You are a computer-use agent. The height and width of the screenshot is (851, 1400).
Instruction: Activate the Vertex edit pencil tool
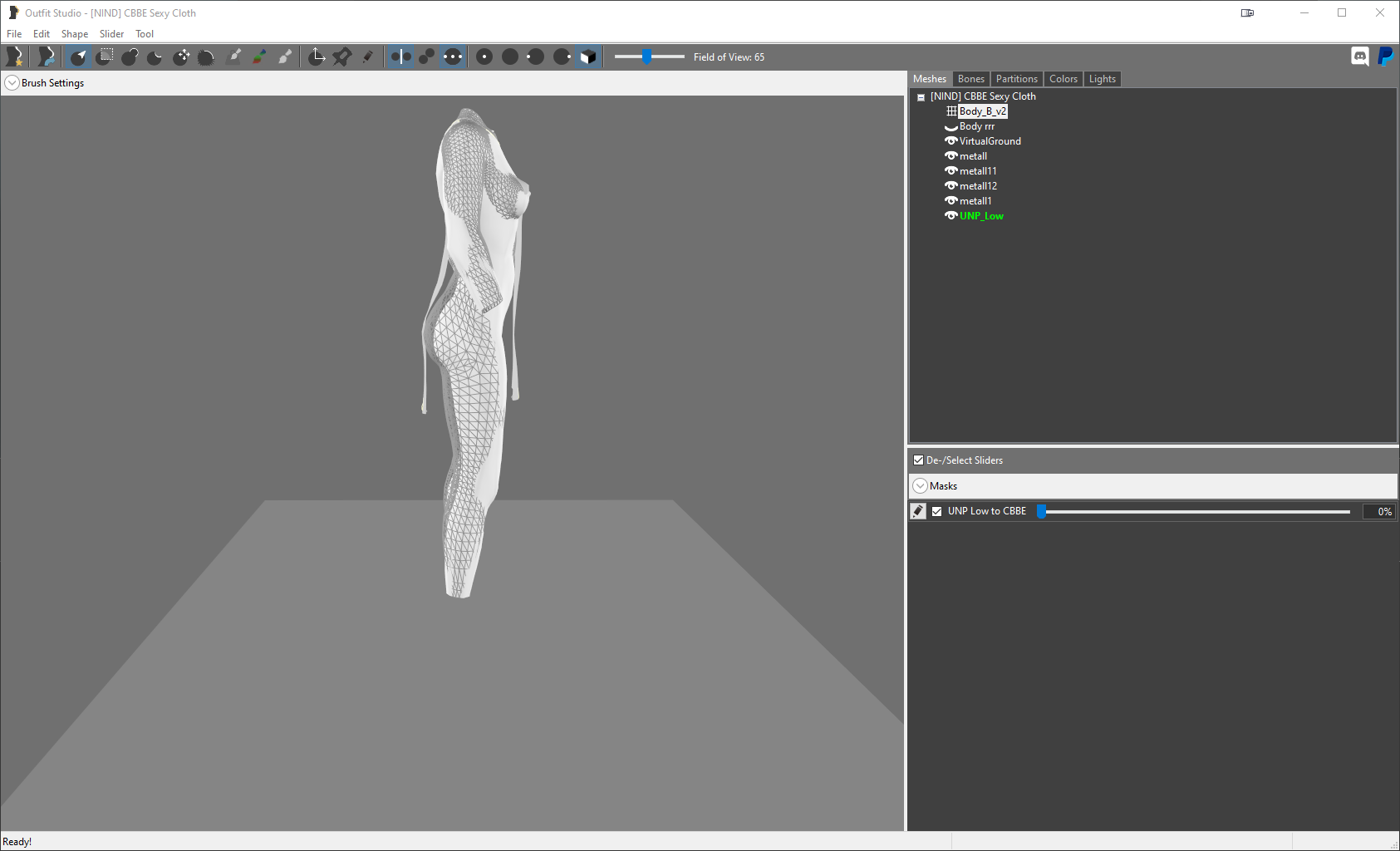coord(368,57)
